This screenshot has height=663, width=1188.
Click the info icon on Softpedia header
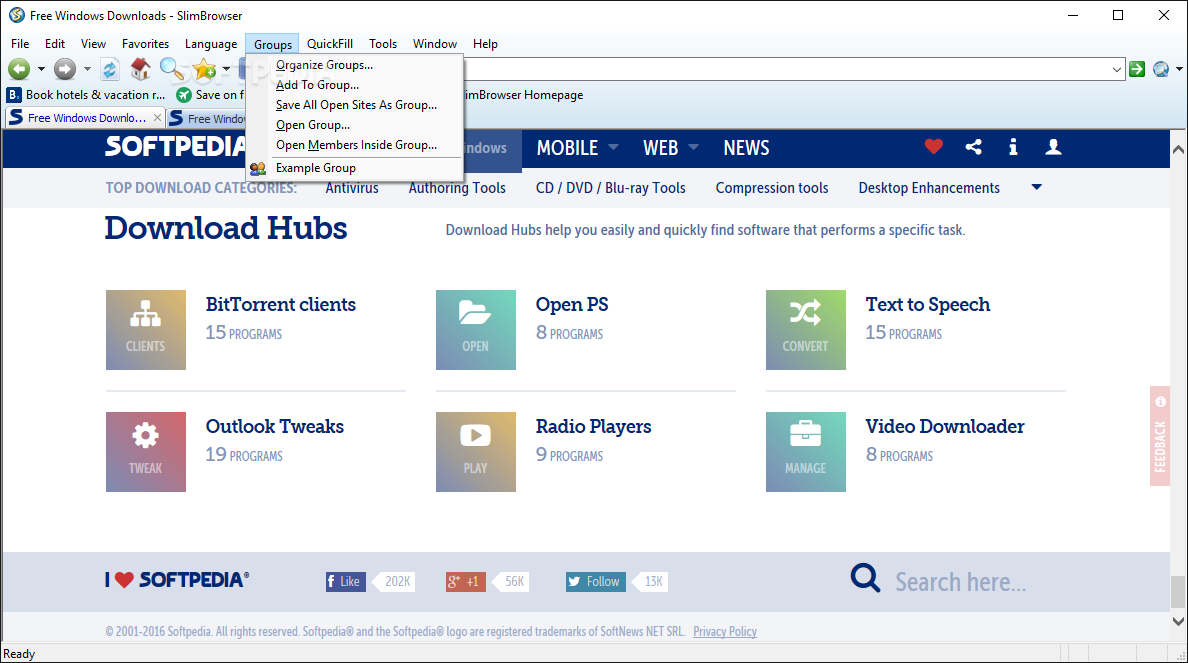[1013, 147]
